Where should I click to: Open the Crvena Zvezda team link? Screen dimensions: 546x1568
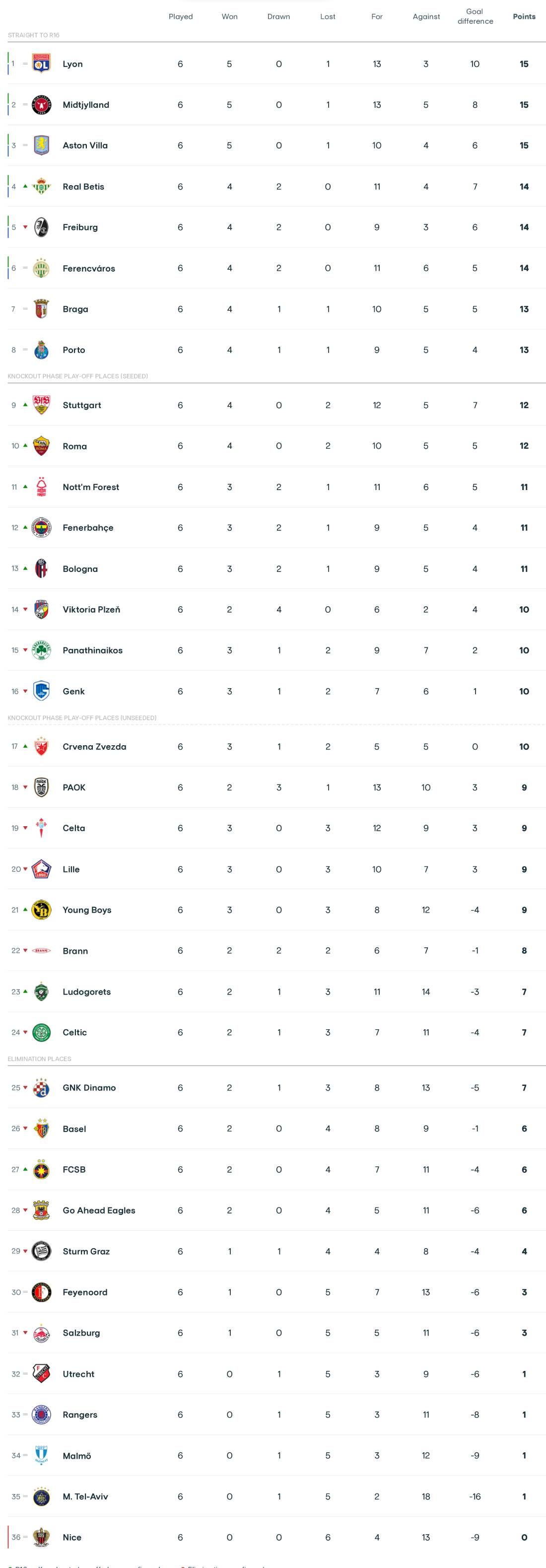point(94,747)
